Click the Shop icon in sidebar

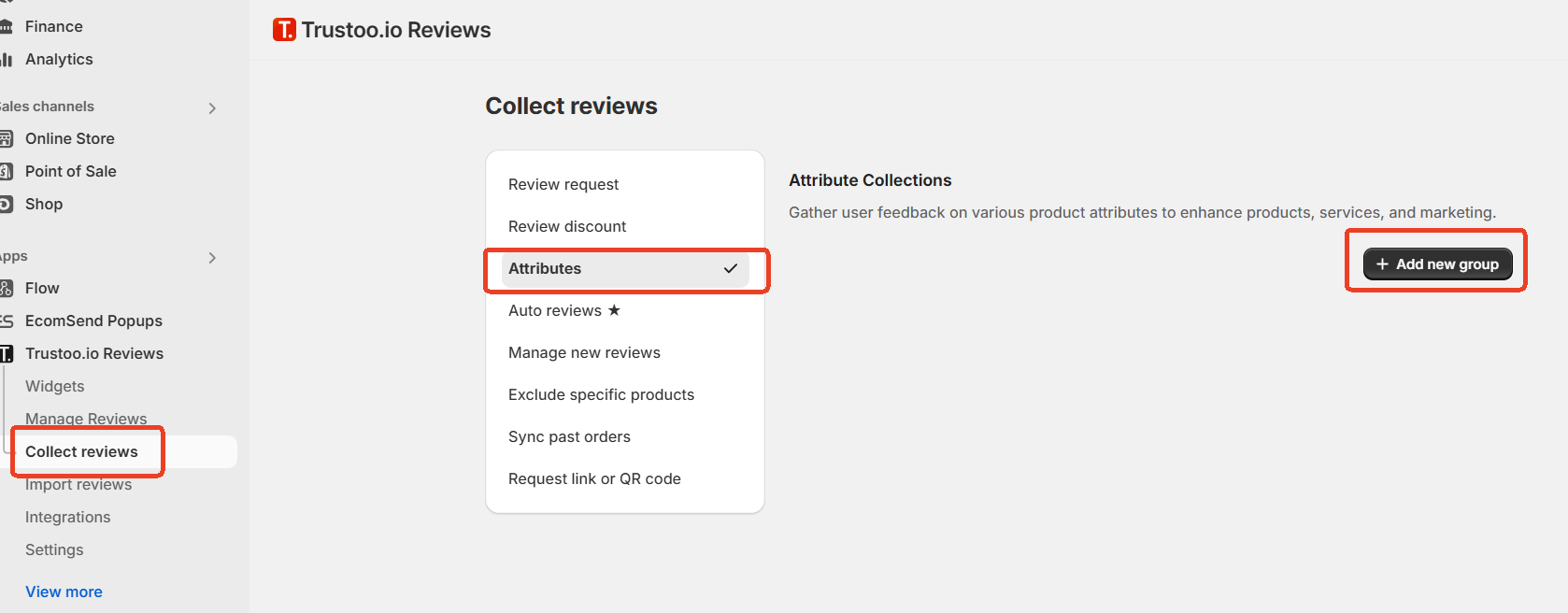6,205
